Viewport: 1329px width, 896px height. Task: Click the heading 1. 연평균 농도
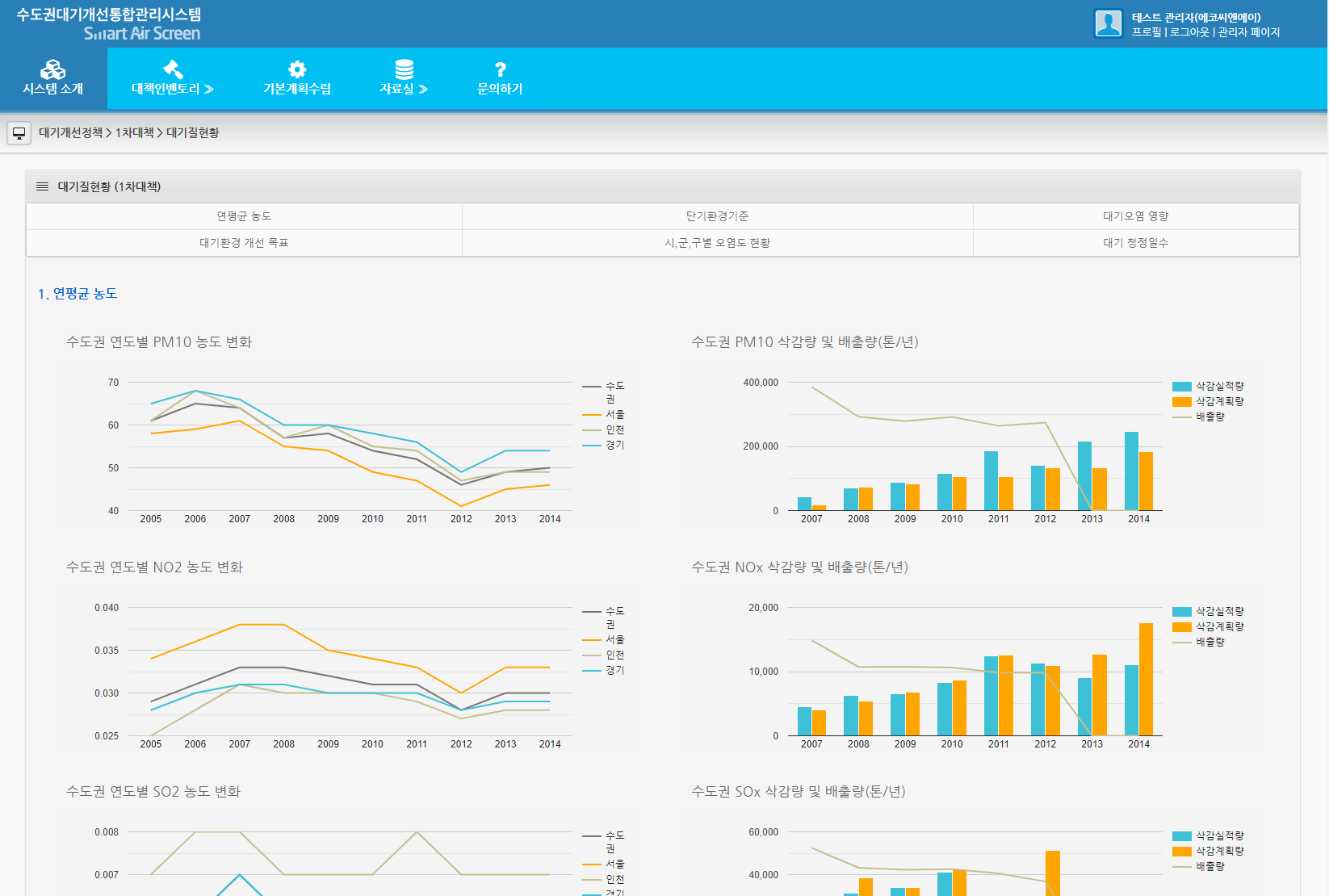point(78,294)
